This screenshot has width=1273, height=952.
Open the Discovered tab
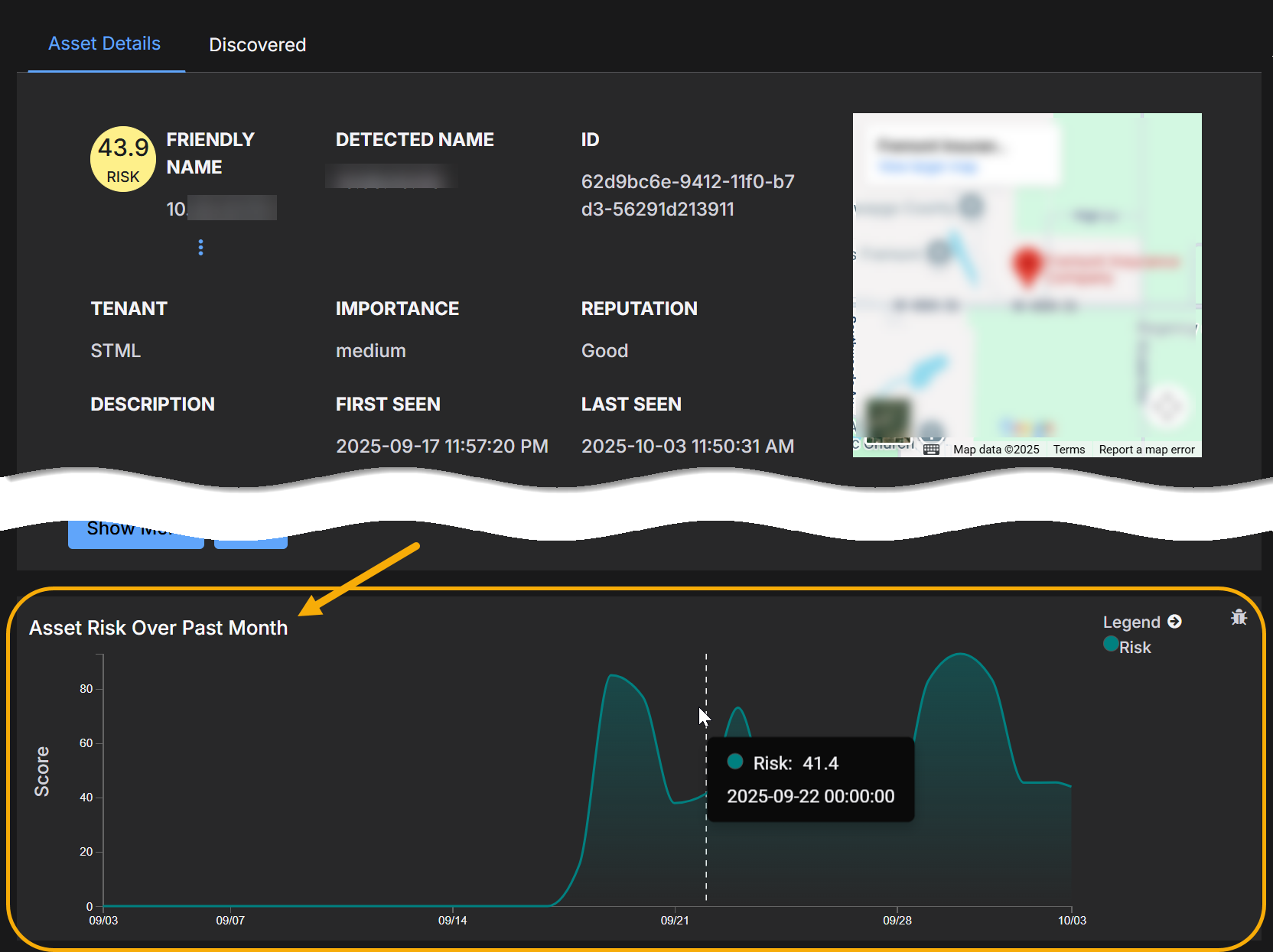(x=257, y=45)
